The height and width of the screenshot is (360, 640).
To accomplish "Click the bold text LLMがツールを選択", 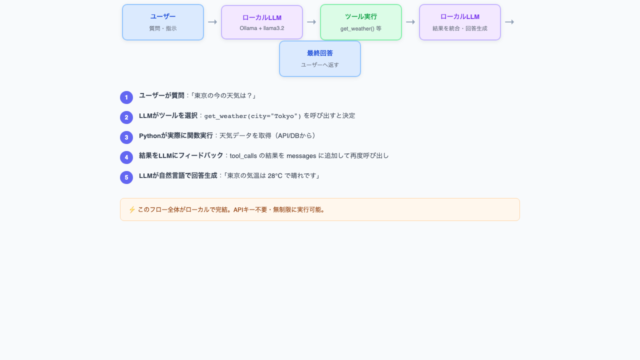I will tap(168, 116).
